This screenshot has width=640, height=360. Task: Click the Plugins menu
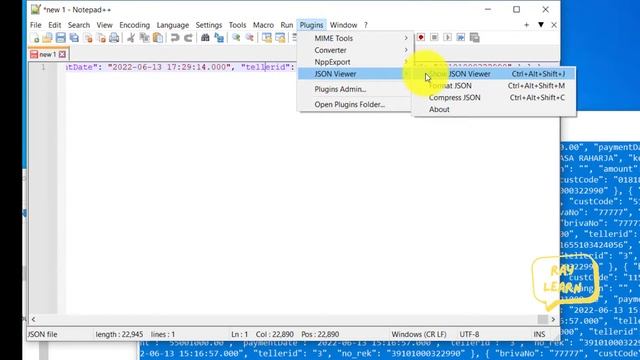tap(311, 25)
